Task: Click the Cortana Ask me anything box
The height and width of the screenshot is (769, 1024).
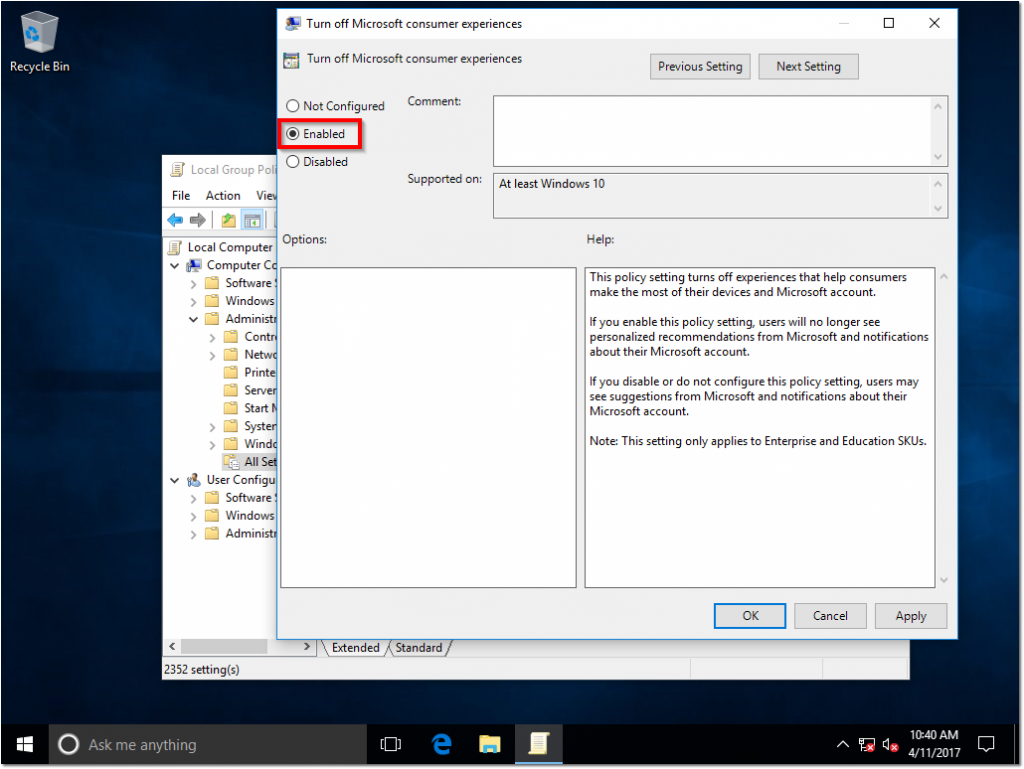Action: point(208,744)
